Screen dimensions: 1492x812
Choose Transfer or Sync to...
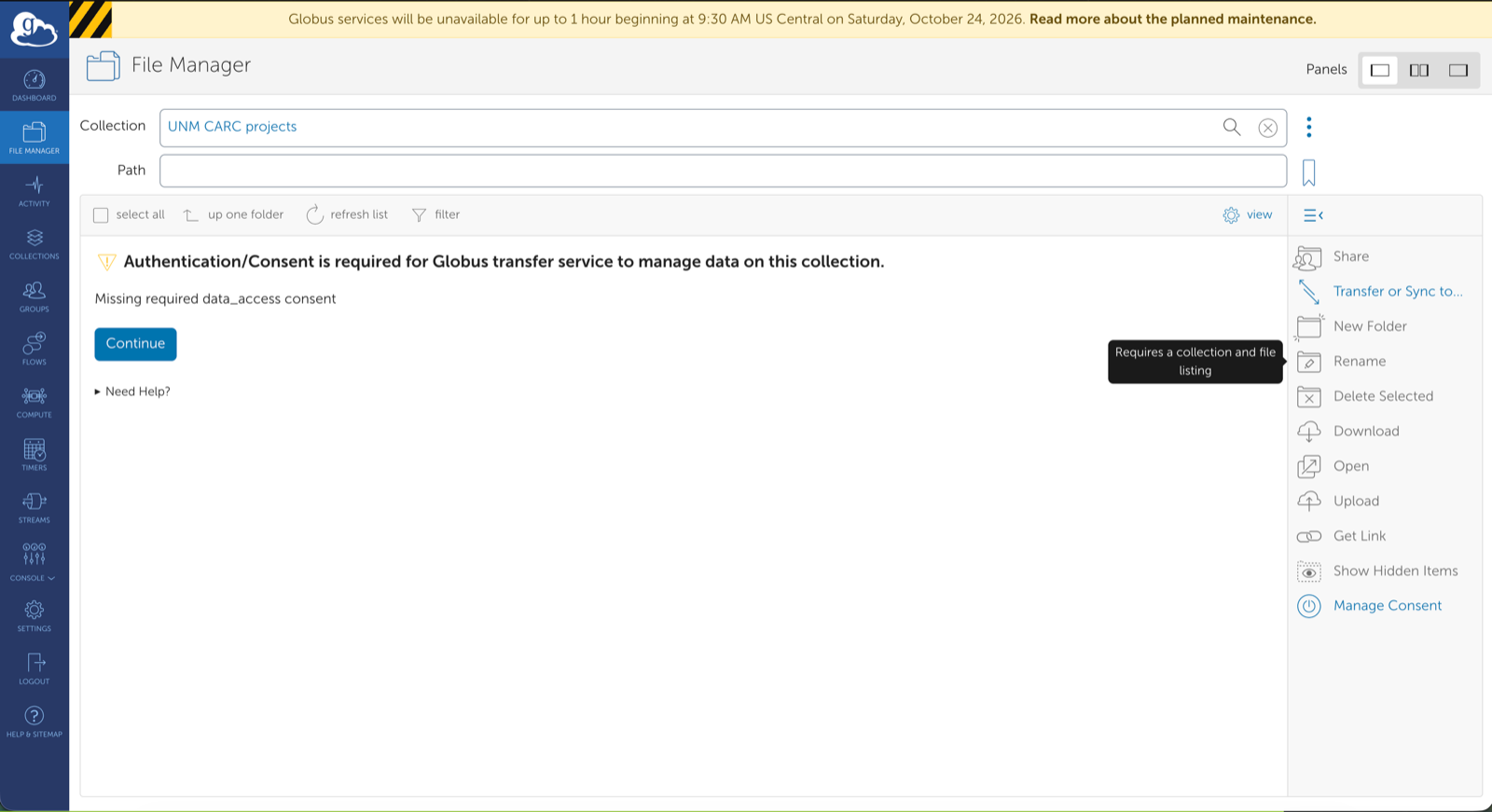point(1380,291)
